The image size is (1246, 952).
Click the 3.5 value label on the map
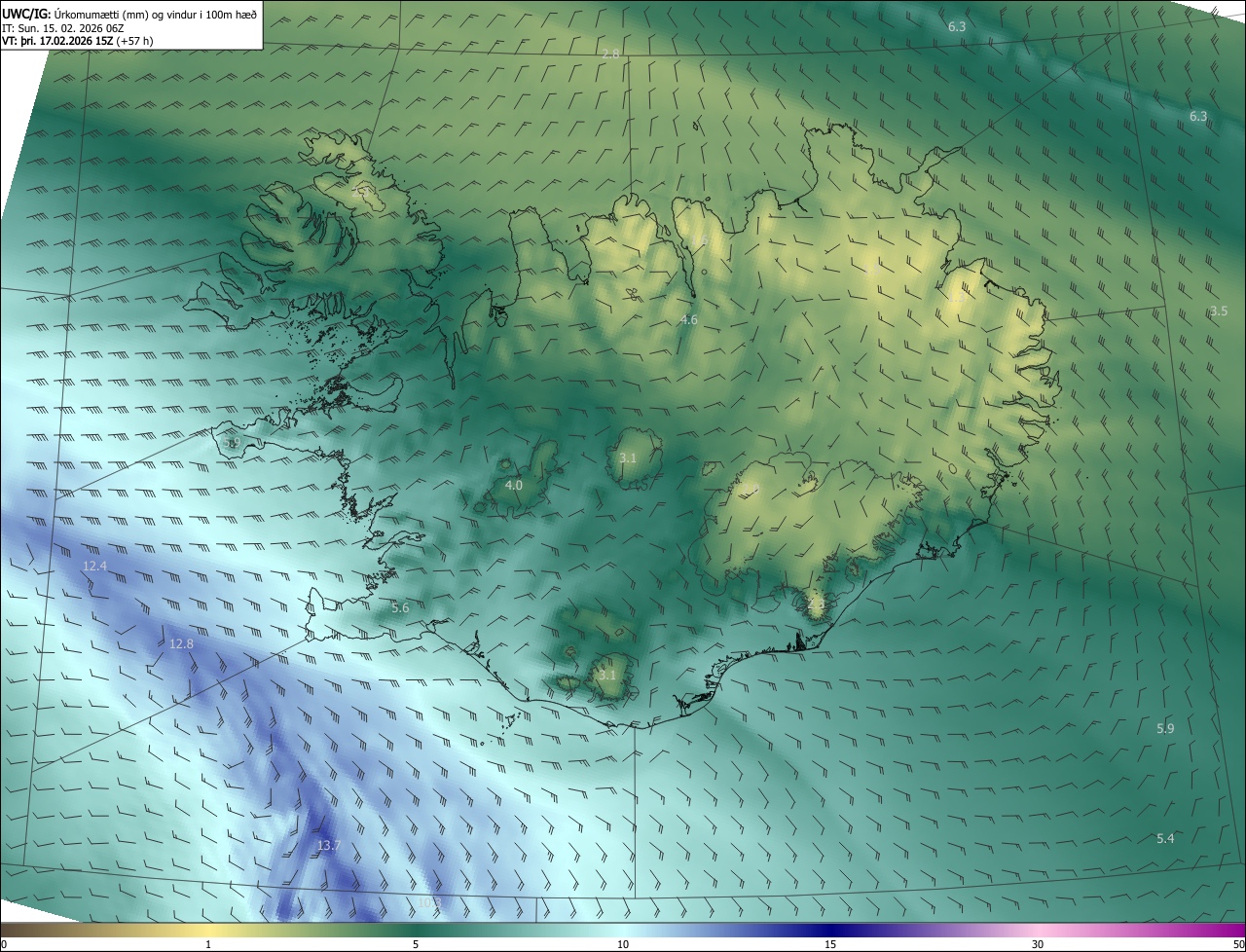(x=1219, y=311)
